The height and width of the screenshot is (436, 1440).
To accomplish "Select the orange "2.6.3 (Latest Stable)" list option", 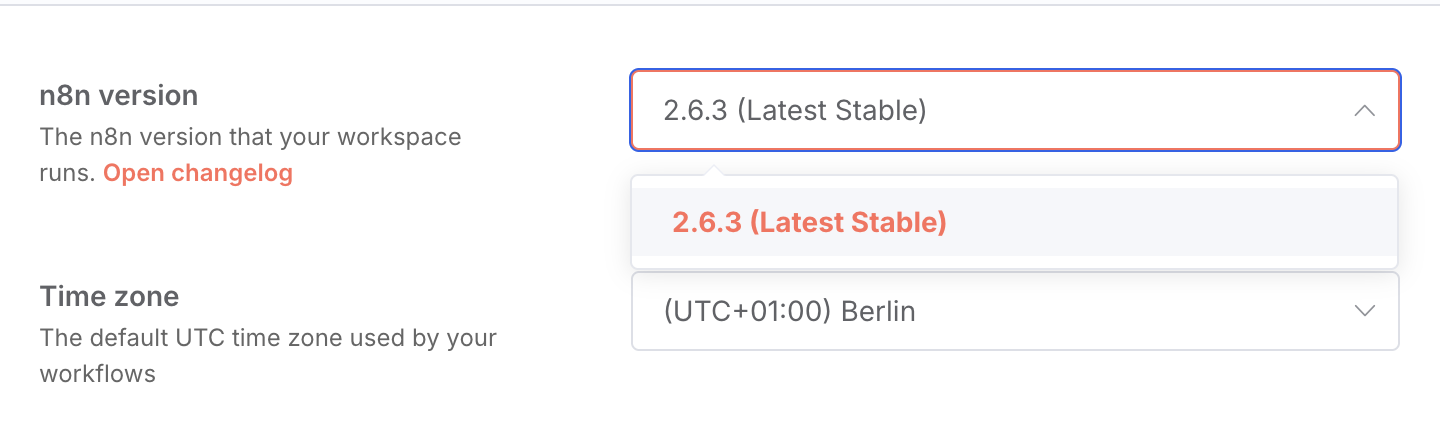I will (809, 222).
